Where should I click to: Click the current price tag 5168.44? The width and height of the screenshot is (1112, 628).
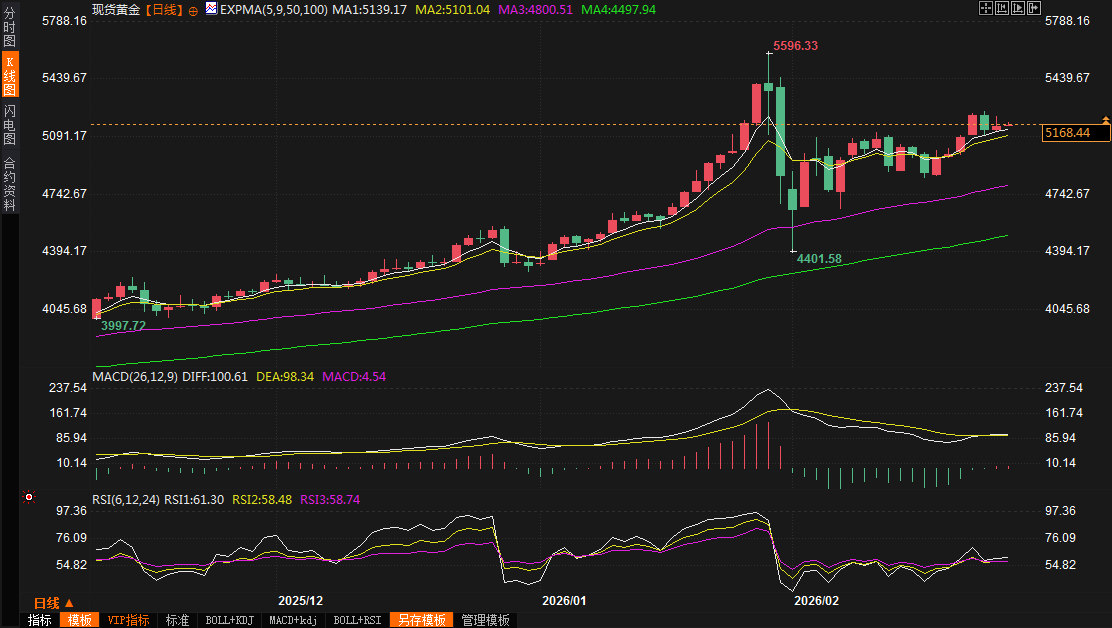coord(1075,133)
